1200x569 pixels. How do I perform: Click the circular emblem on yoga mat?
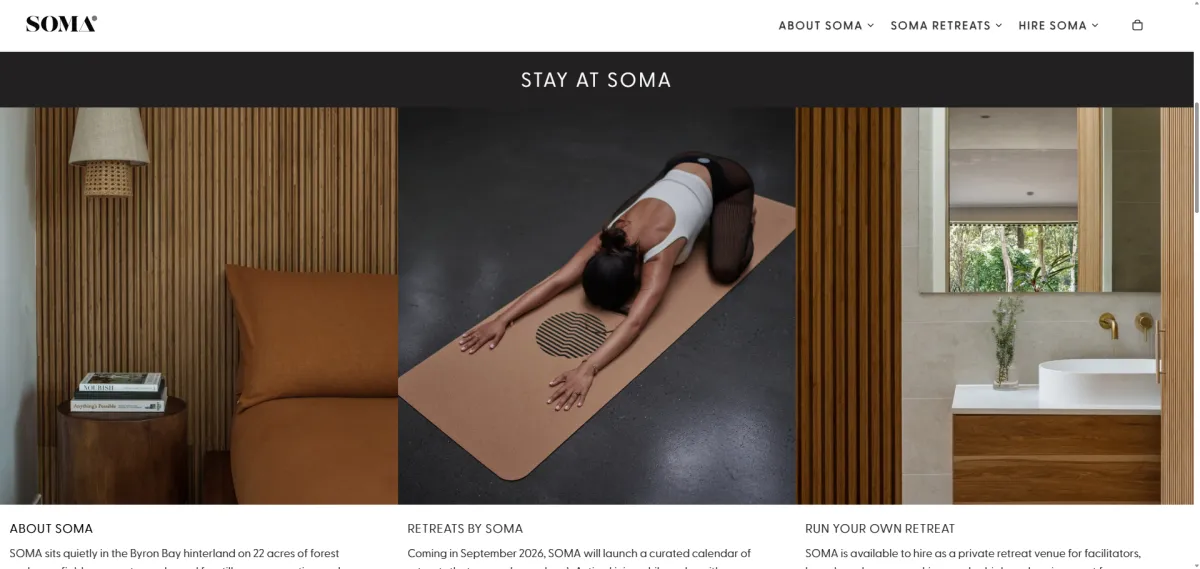coord(572,334)
